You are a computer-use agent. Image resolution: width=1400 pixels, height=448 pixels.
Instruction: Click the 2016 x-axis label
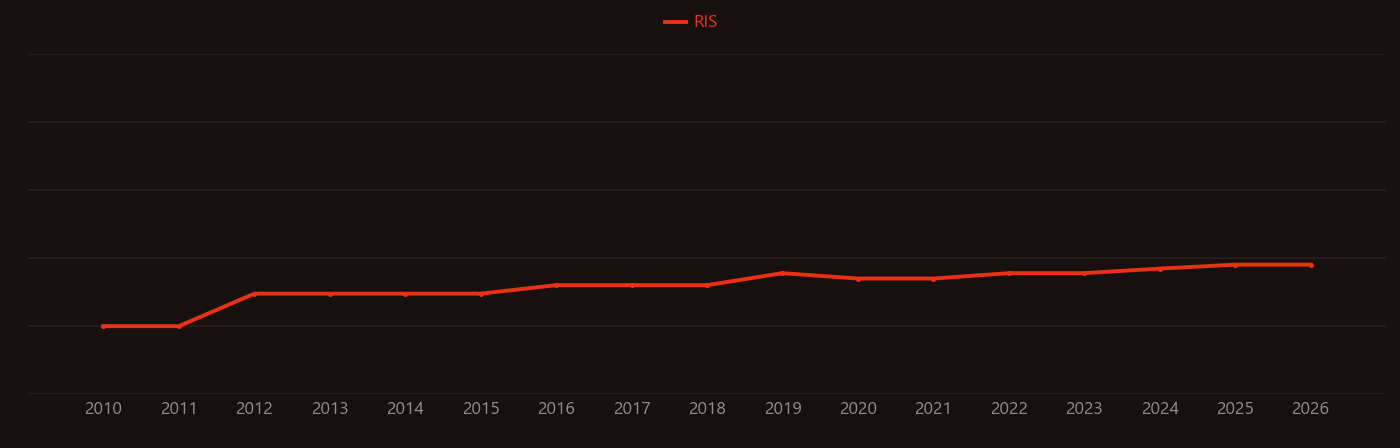pyautogui.click(x=556, y=409)
